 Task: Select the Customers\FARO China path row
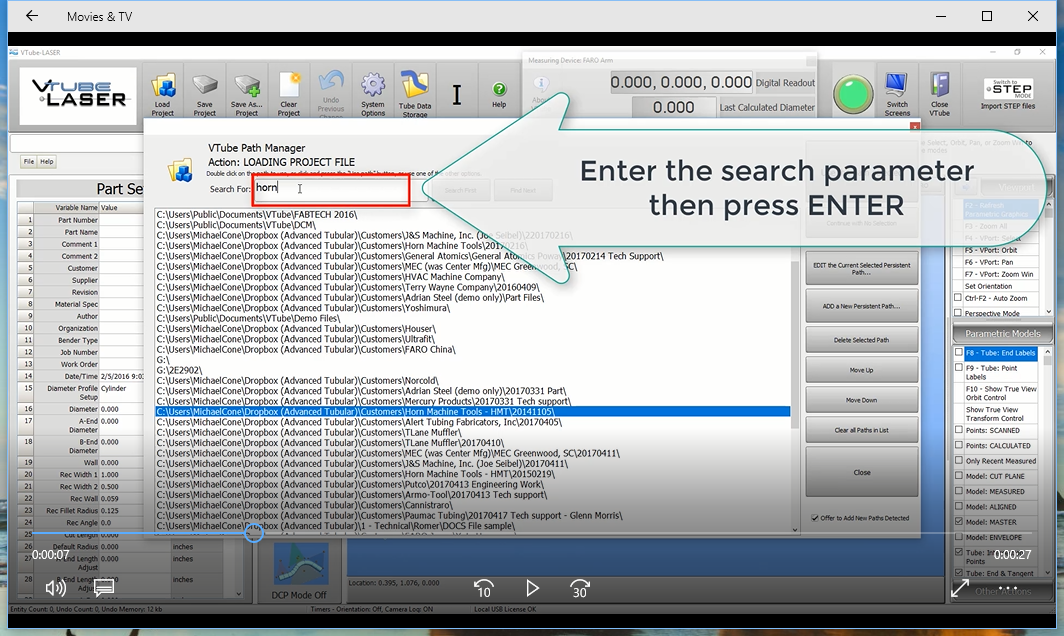[x=472, y=350]
